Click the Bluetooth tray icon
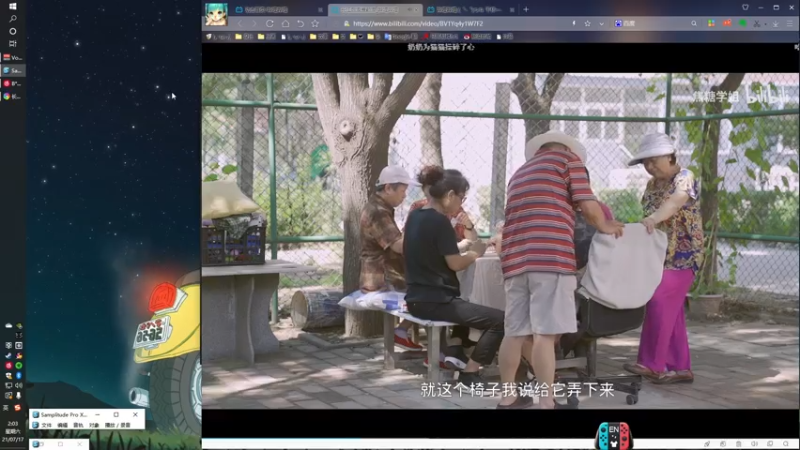 [x=19, y=376]
